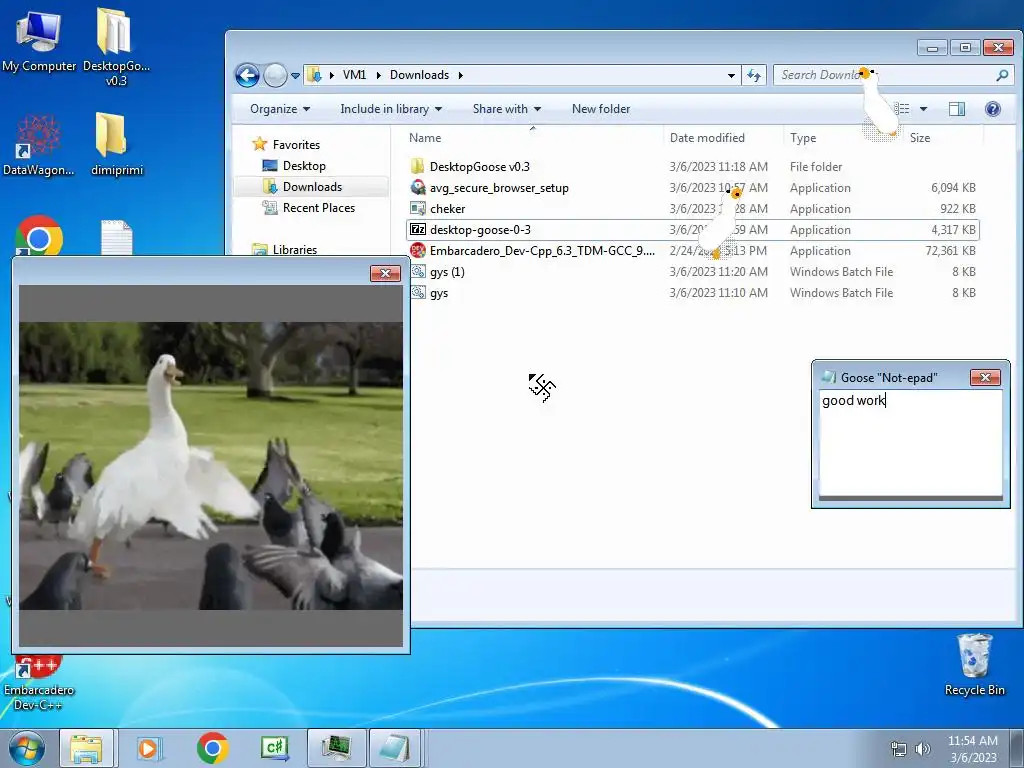The width and height of the screenshot is (1024, 768).
Task: Click the change view icon
Action: pos(902,109)
